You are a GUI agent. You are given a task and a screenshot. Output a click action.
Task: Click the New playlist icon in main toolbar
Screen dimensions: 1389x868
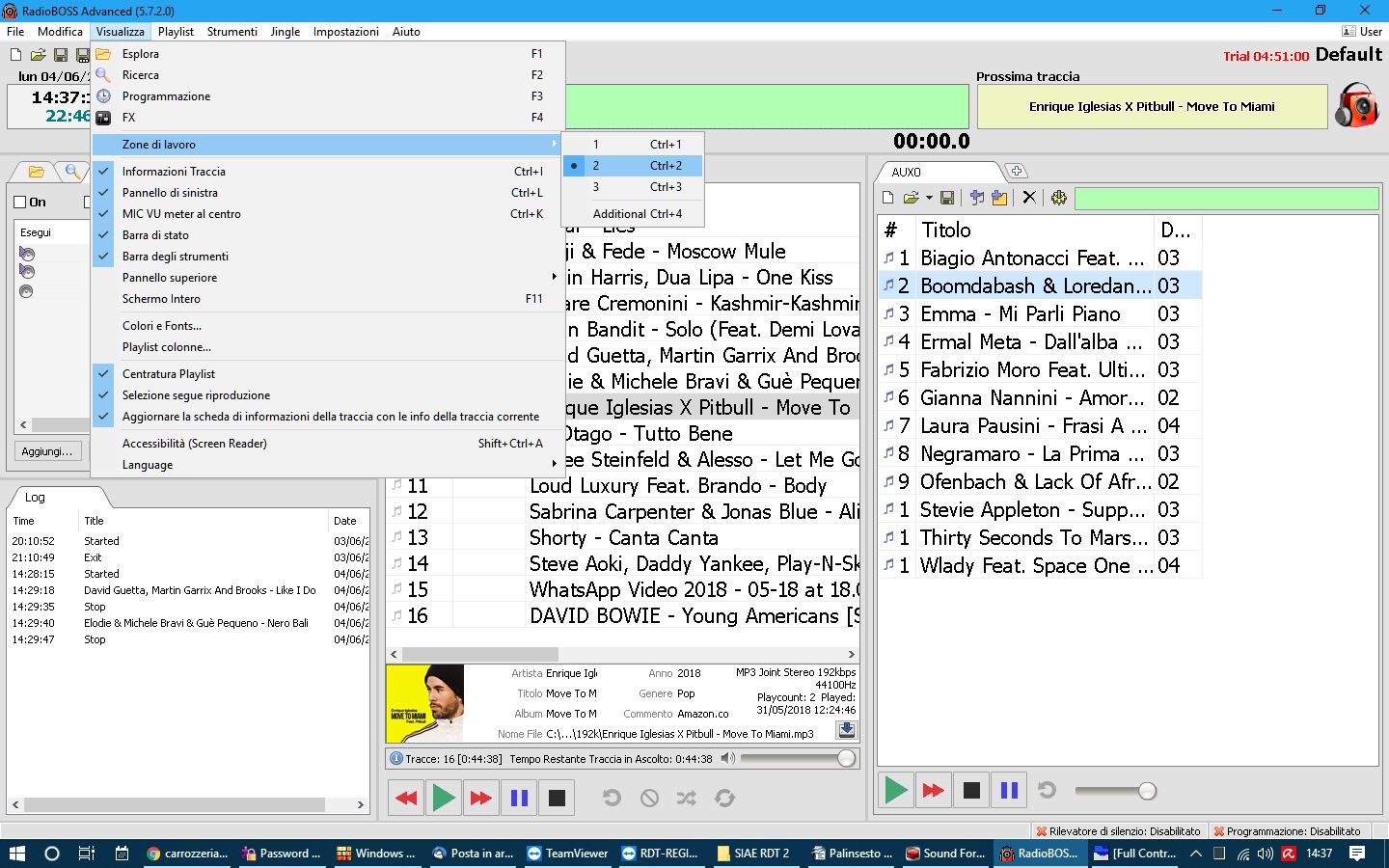point(15,55)
